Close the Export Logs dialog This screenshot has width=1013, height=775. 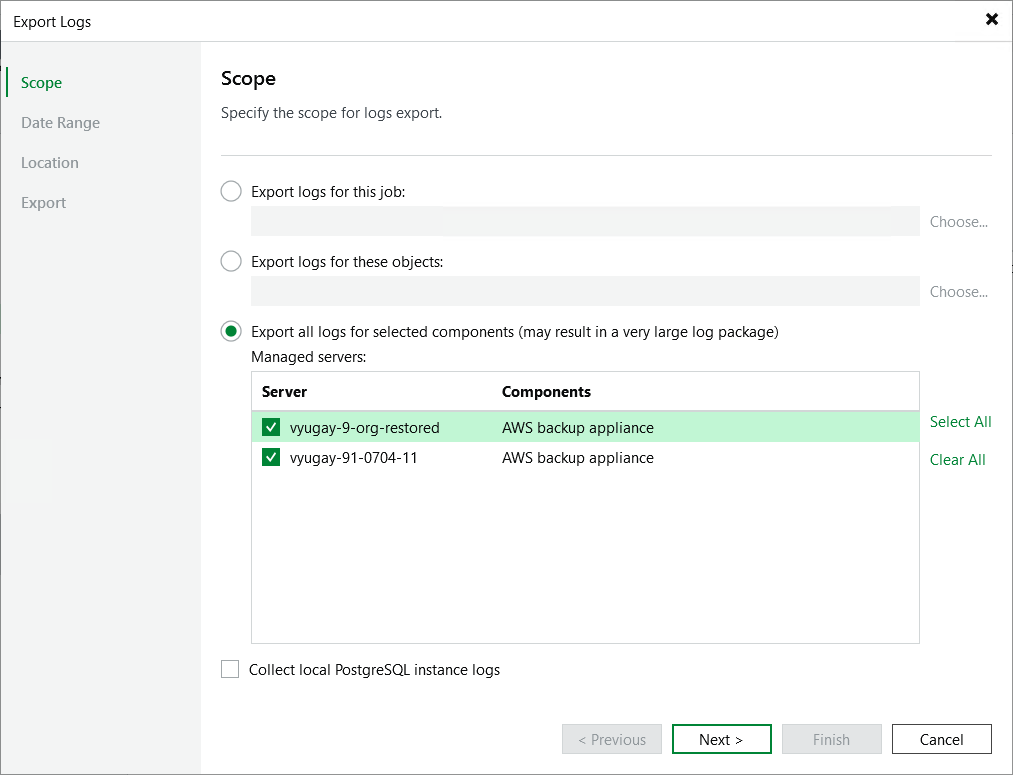991,20
